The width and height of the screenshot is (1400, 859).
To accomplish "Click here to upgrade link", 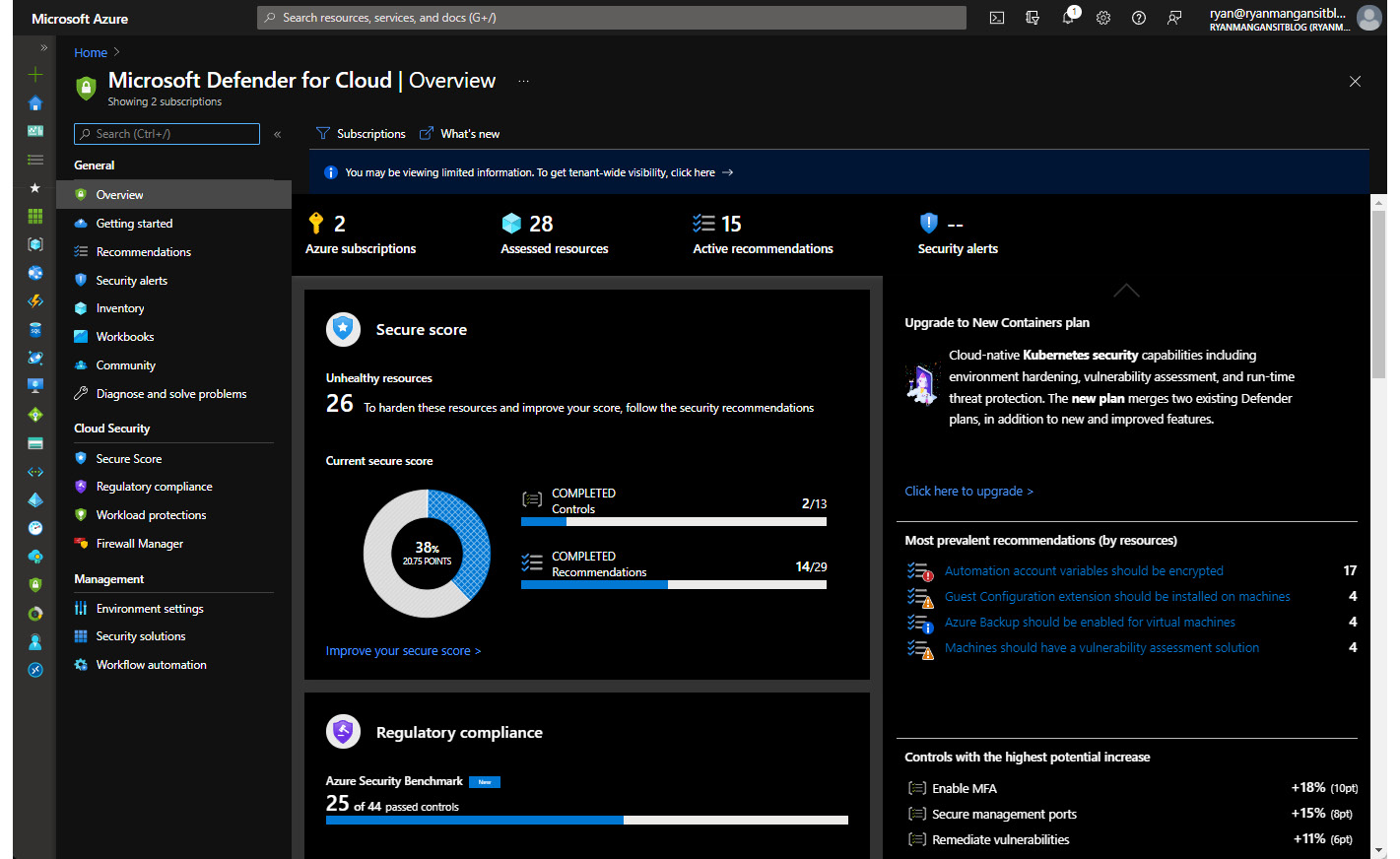I will 969,492.
